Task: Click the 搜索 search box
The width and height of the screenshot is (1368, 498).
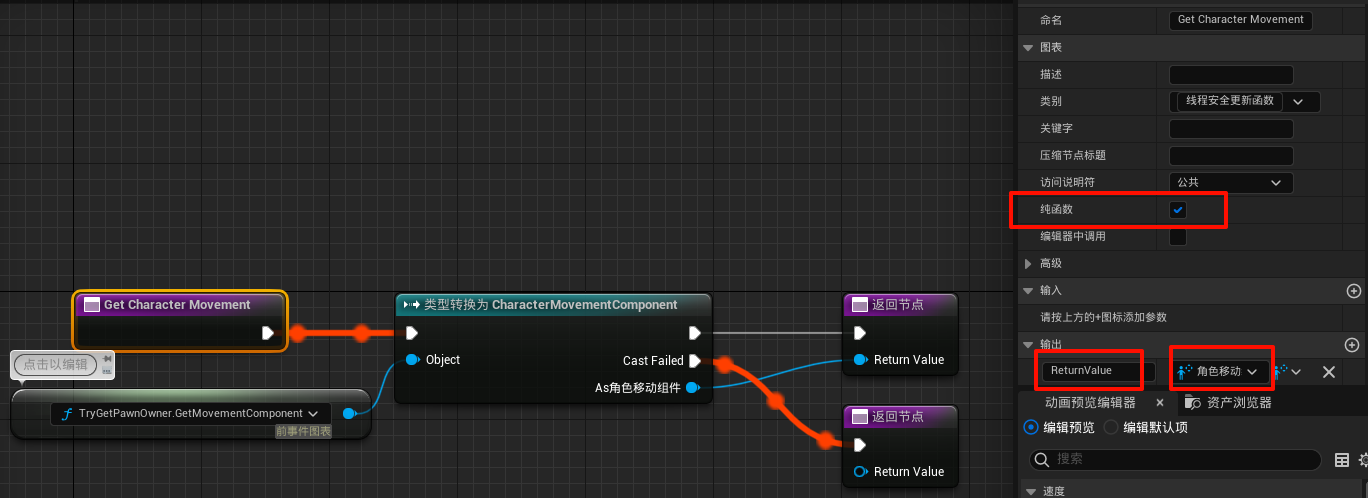Action: pyautogui.click(x=1175, y=460)
